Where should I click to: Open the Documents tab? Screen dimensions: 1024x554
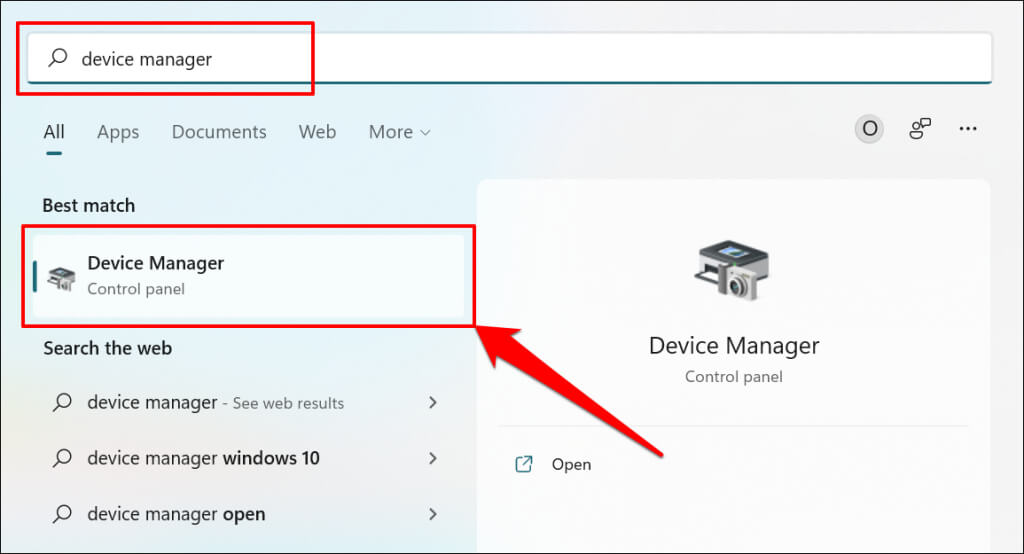(x=219, y=132)
